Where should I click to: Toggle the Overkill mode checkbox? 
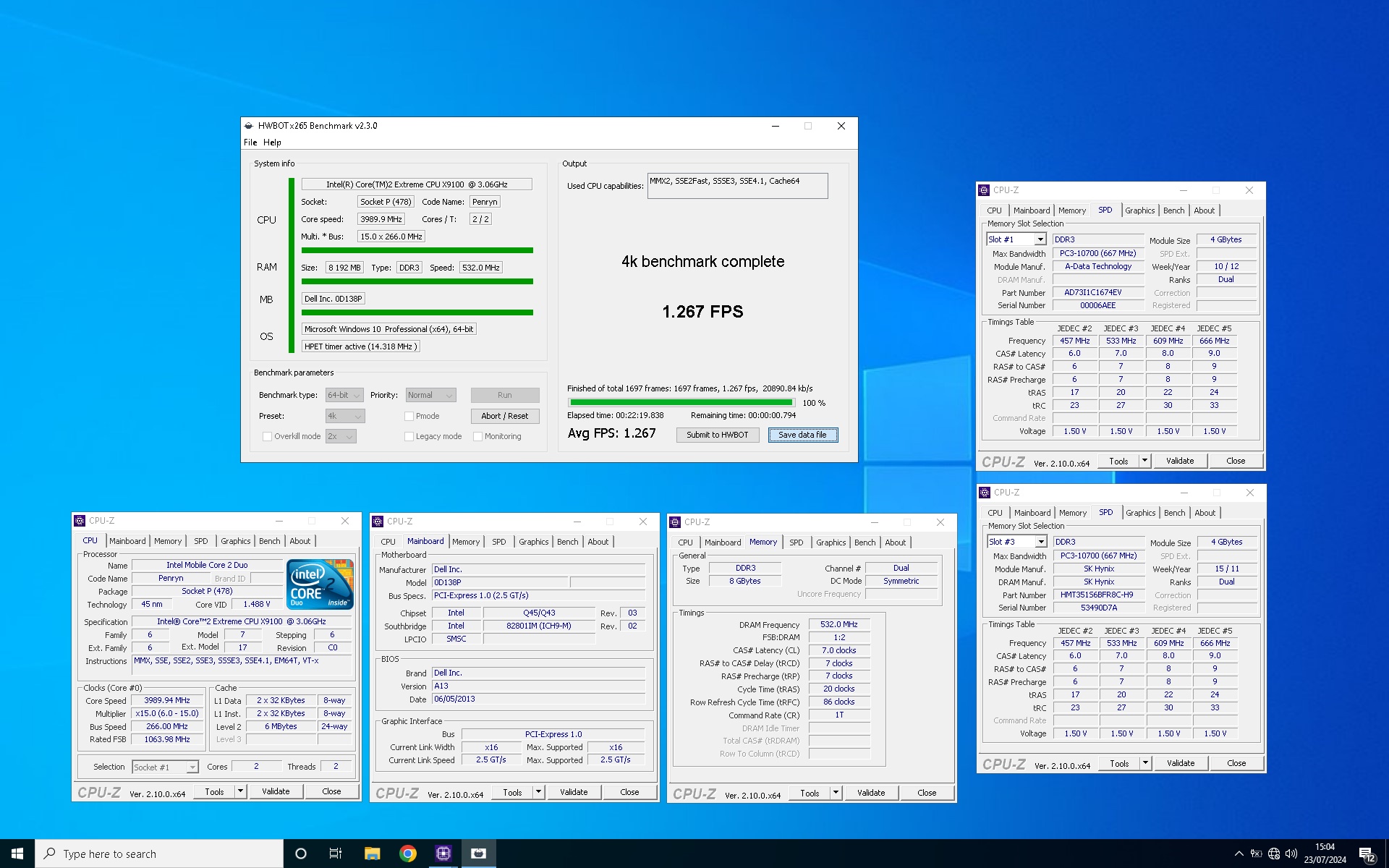267,436
